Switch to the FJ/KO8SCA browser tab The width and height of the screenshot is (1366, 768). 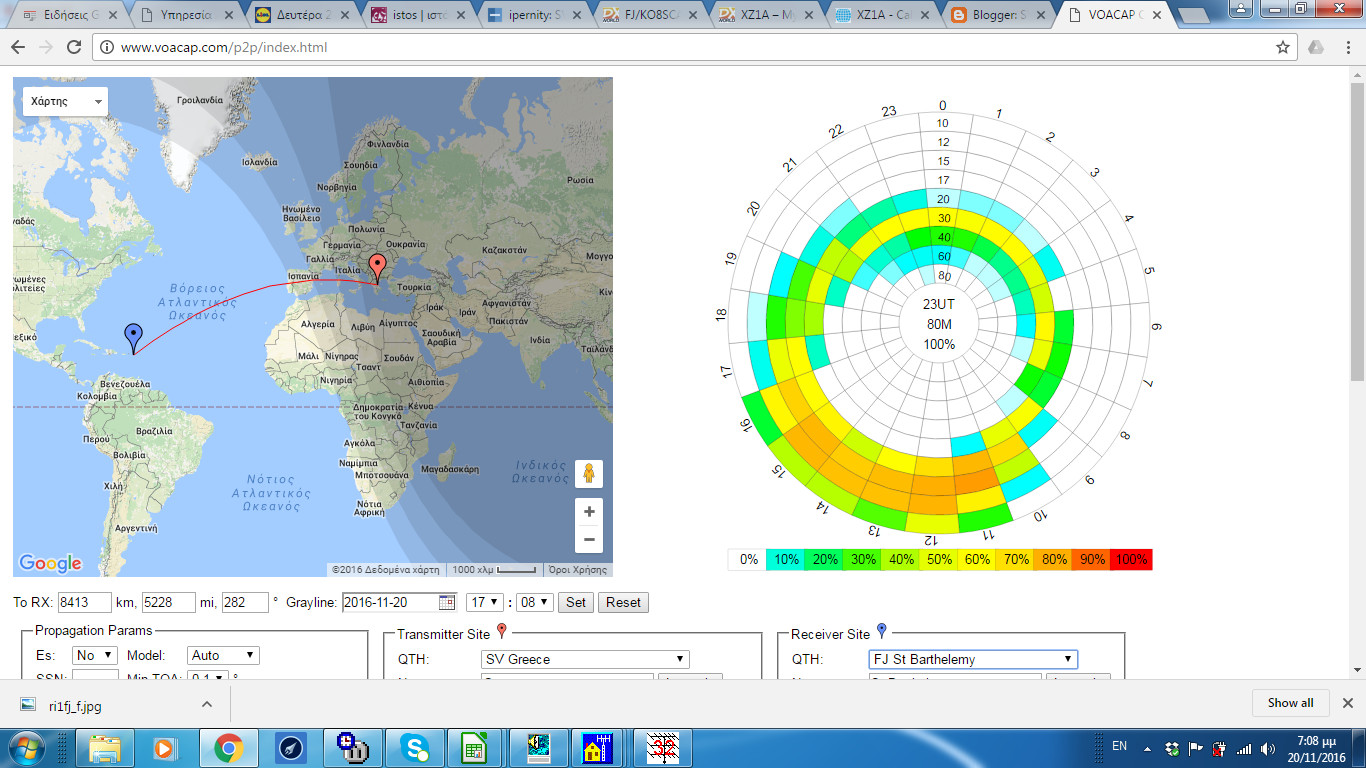pyautogui.click(x=649, y=16)
